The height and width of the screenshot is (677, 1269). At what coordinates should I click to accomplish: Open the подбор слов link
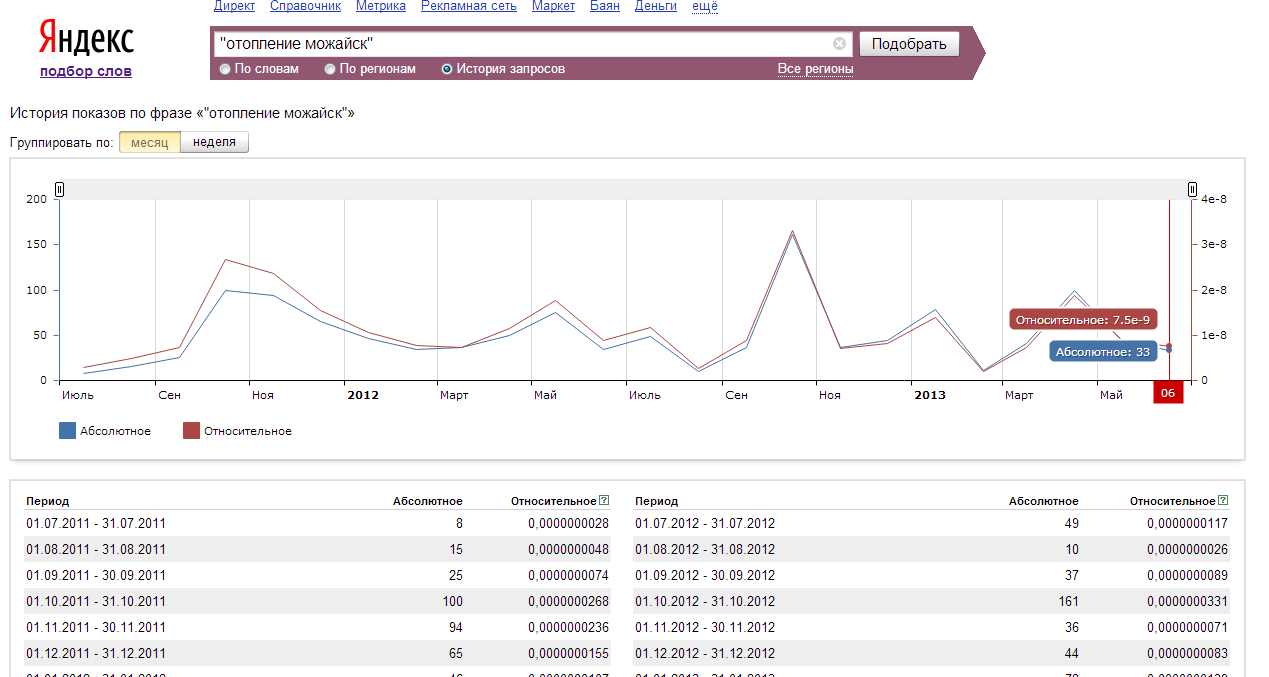coord(86,71)
